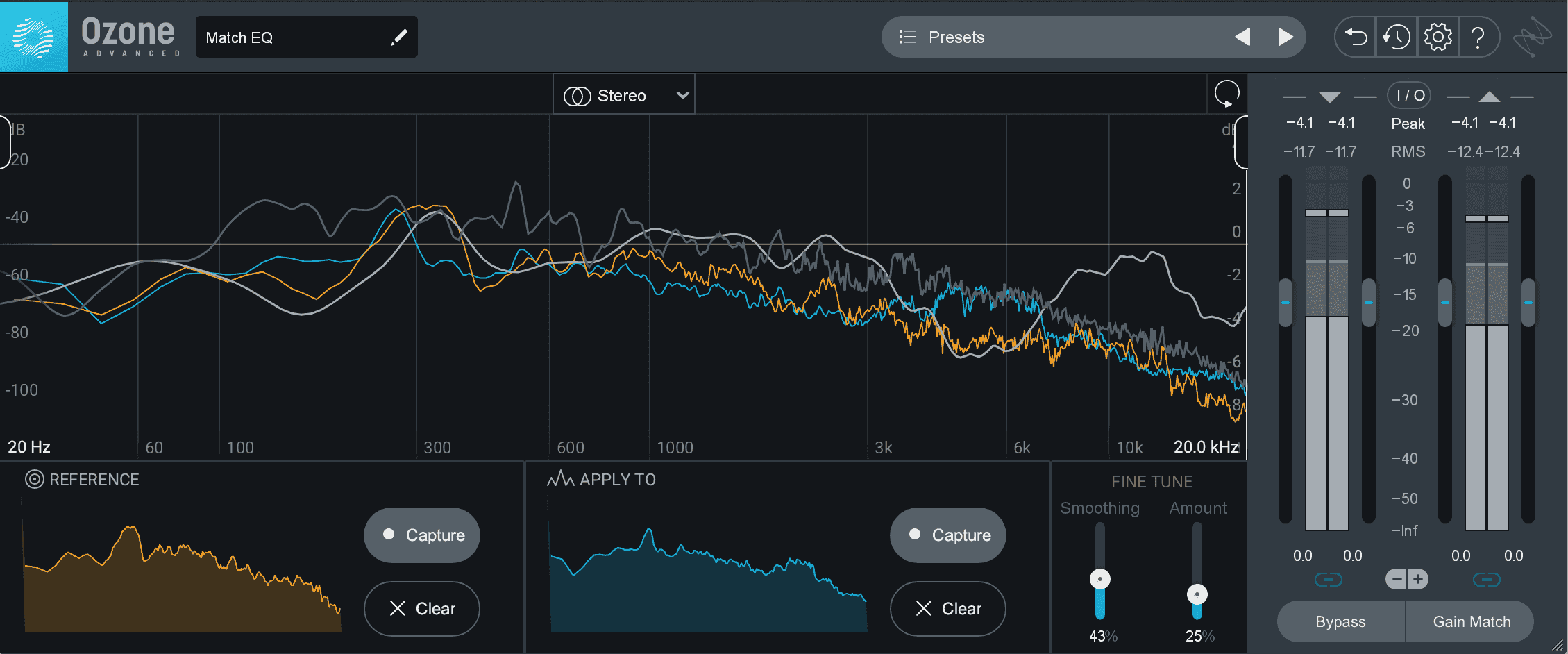The width and height of the screenshot is (1568, 654).
Task: Click the 20 Hz frequency label
Action: pyautogui.click(x=29, y=447)
